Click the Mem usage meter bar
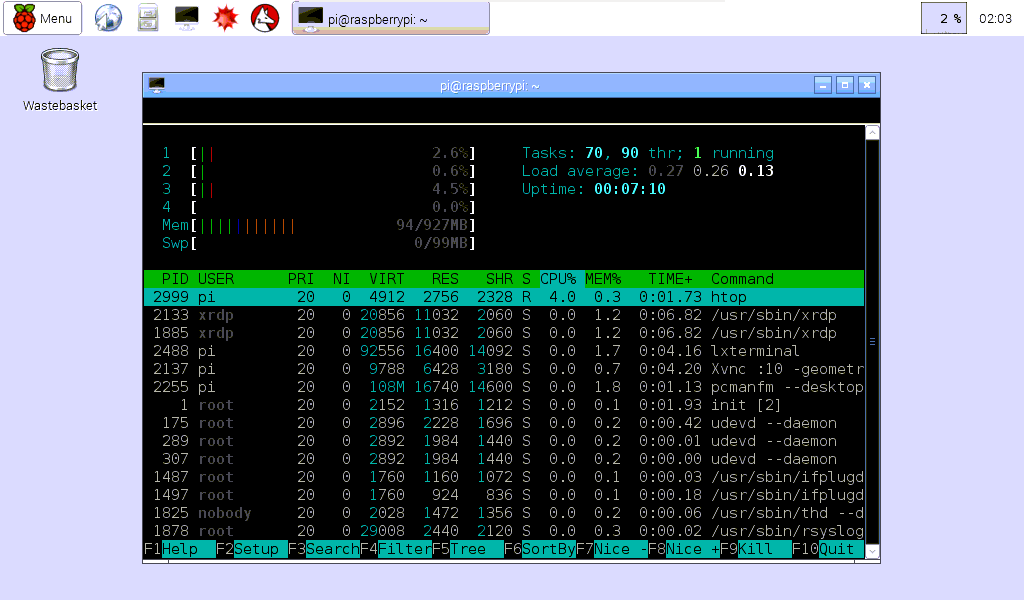Viewport: 1024px width, 600px height. [x=319, y=225]
